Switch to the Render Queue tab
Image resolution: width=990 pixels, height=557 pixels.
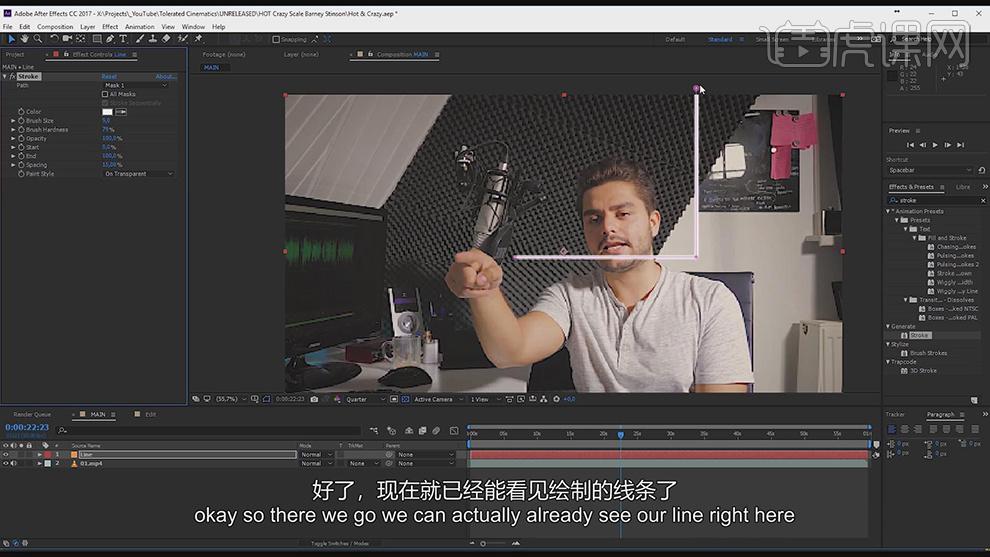coord(32,414)
